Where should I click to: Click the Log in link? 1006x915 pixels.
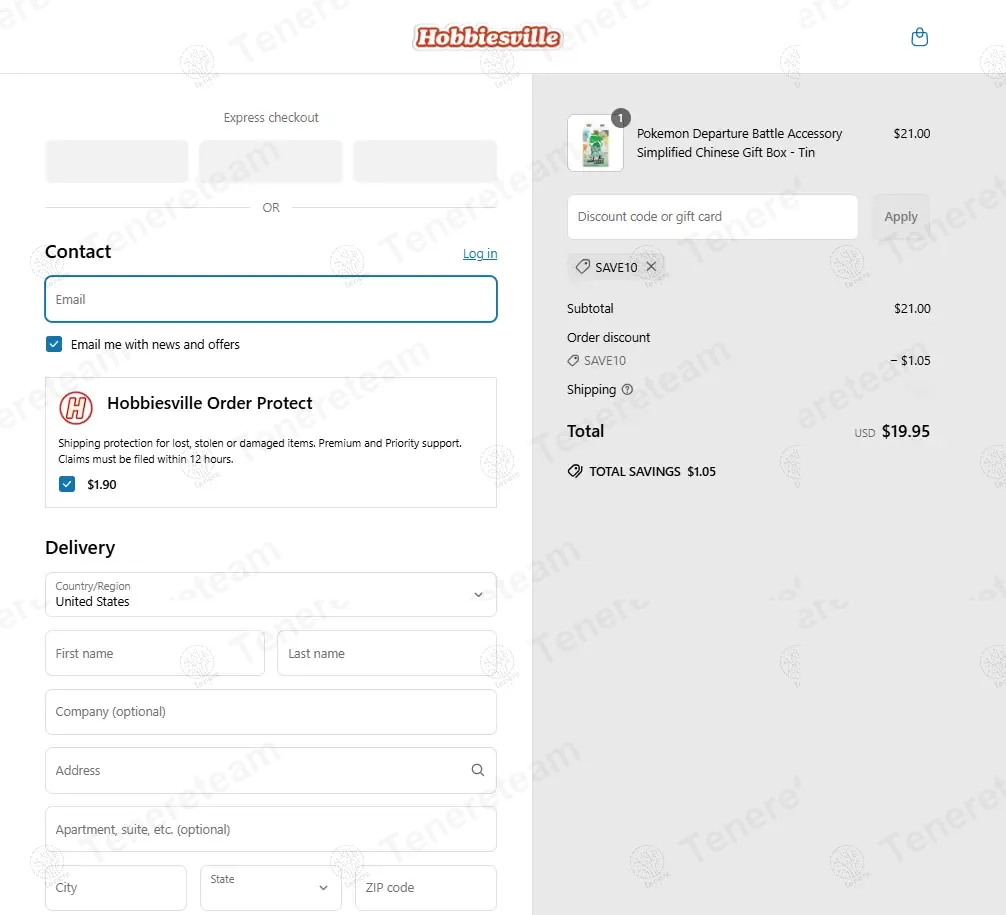[x=480, y=254]
